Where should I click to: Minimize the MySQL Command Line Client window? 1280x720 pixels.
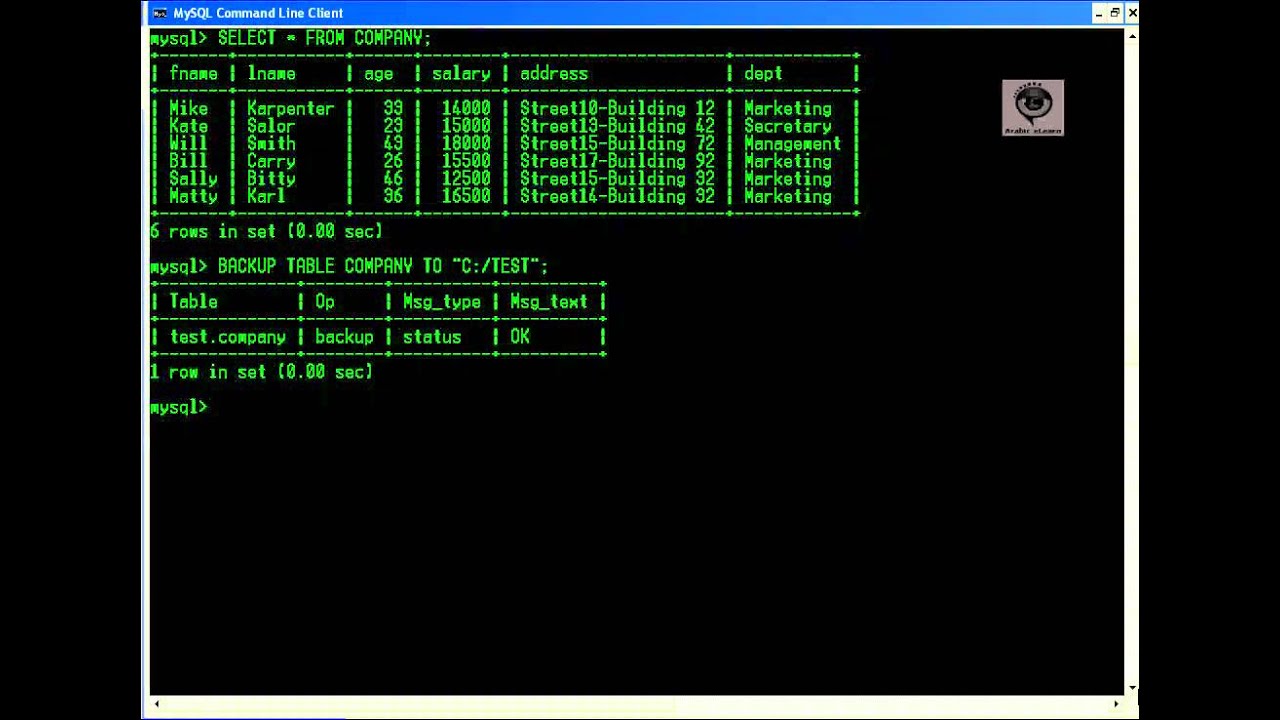pos(1098,13)
